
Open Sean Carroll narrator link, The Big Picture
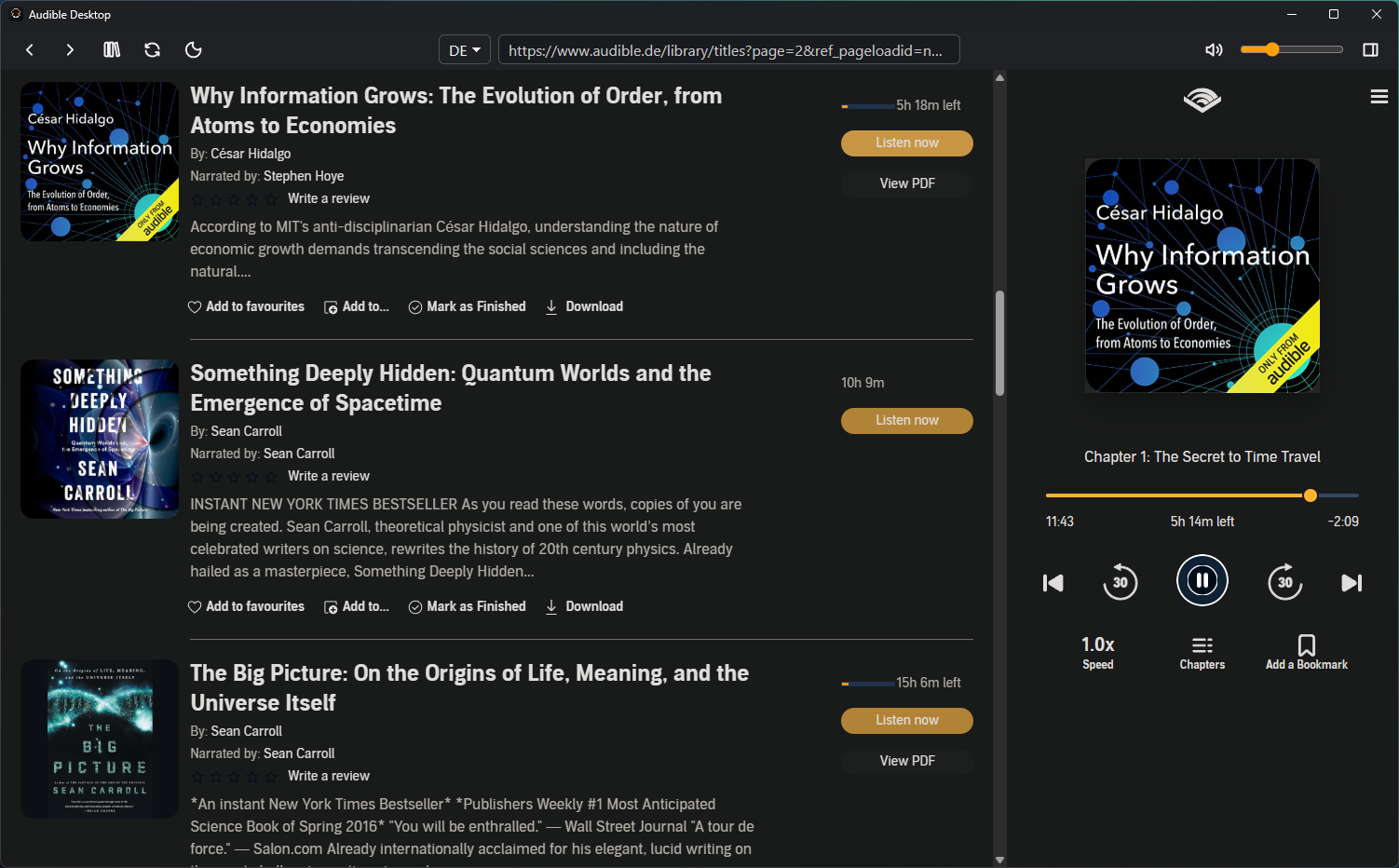click(299, 753)
